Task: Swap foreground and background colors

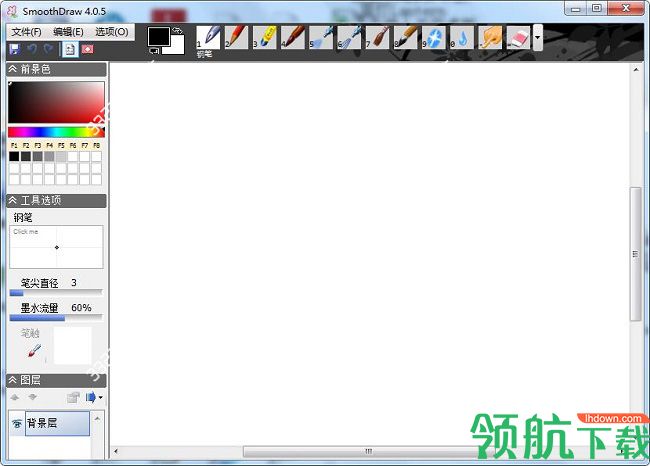Action: (177, 30)
